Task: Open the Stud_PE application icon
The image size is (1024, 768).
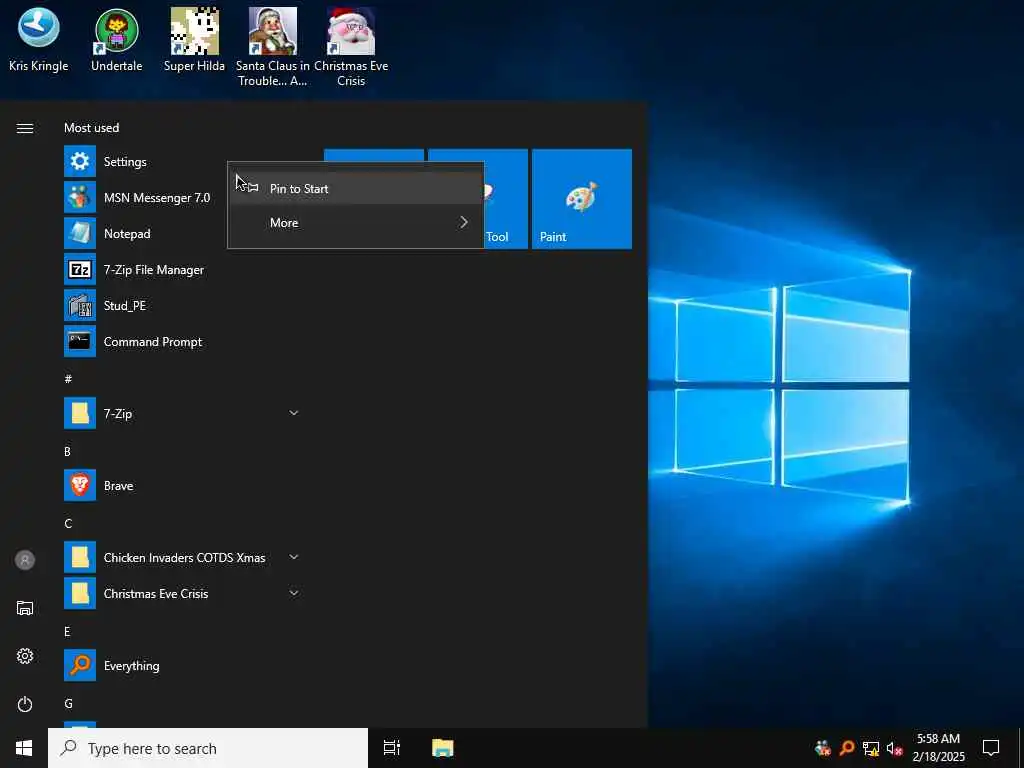Action: (x=80, y=305)
